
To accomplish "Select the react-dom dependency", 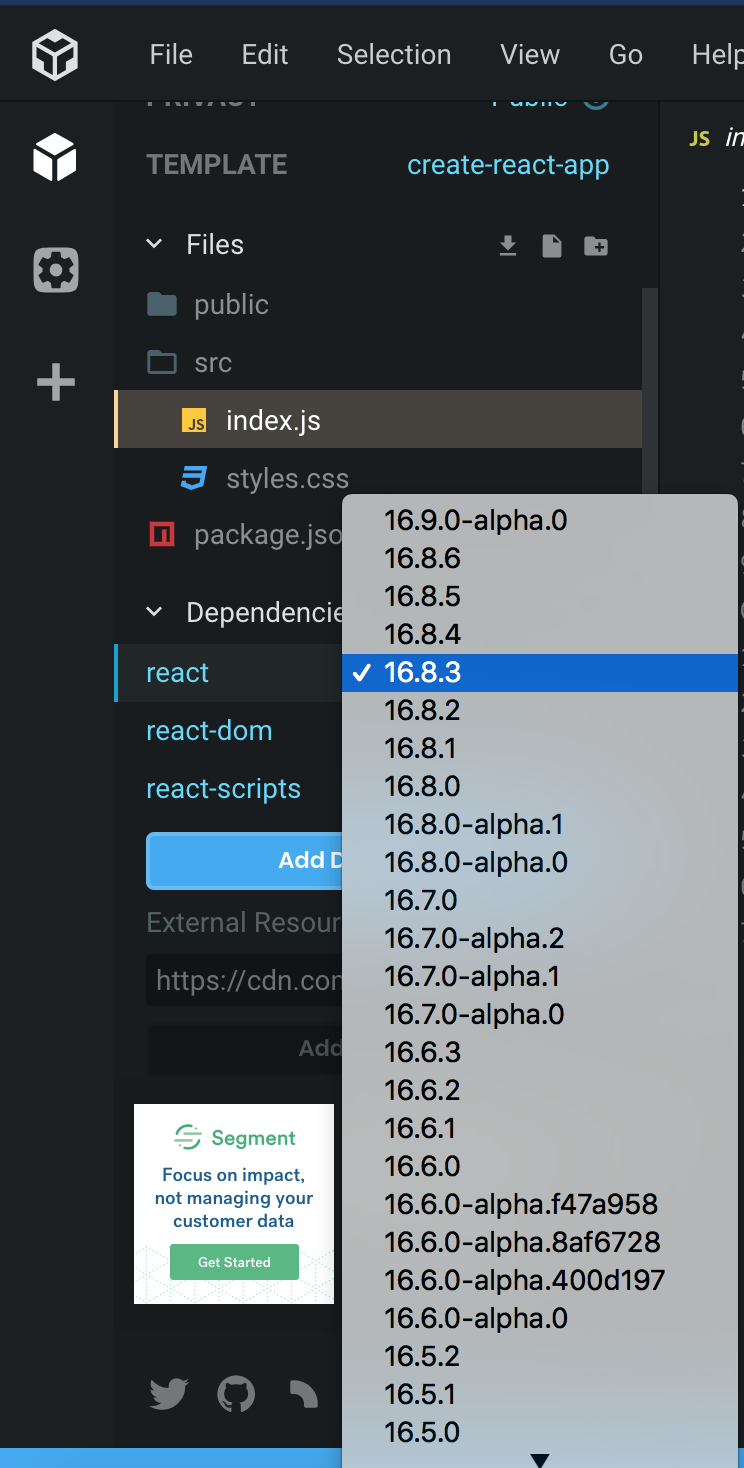I will coord(209,731).
